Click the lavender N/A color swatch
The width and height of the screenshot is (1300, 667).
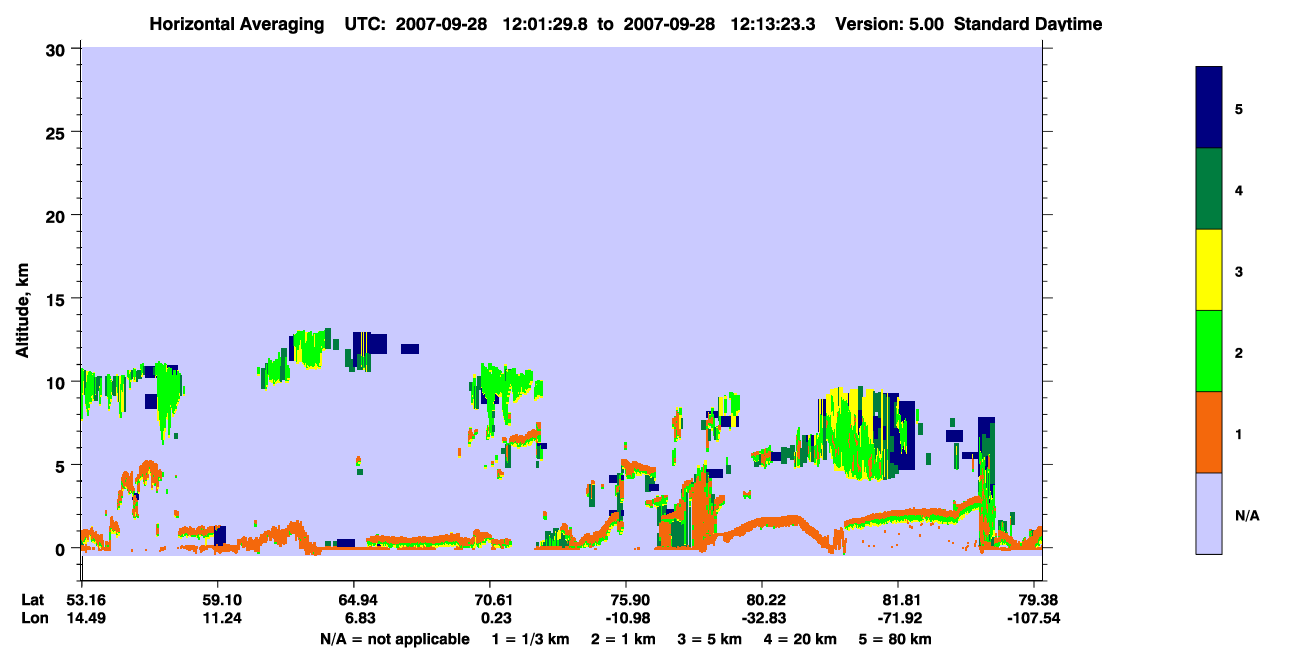pos(1209,513)
